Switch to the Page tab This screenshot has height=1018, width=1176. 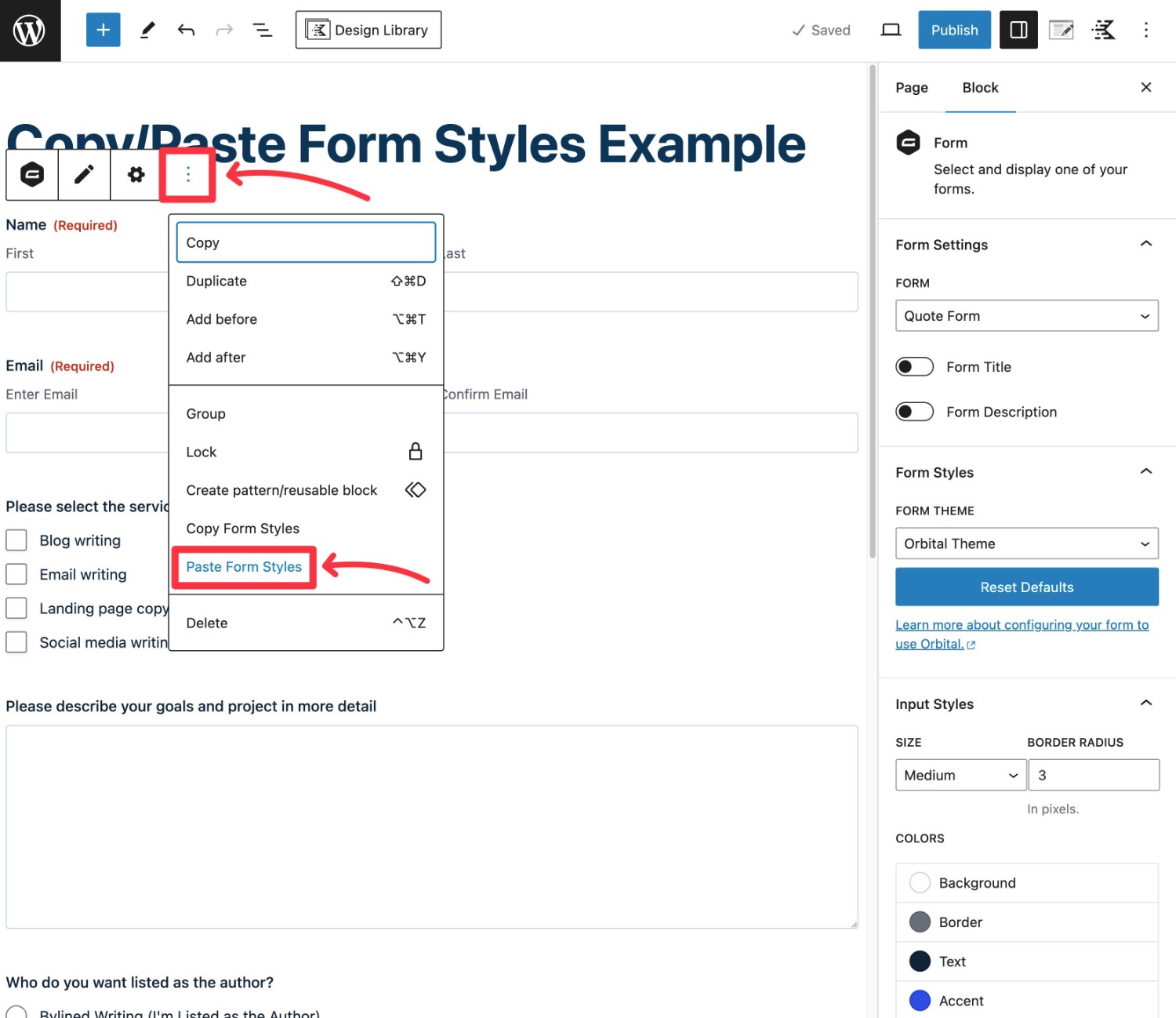tap(910, 87)
